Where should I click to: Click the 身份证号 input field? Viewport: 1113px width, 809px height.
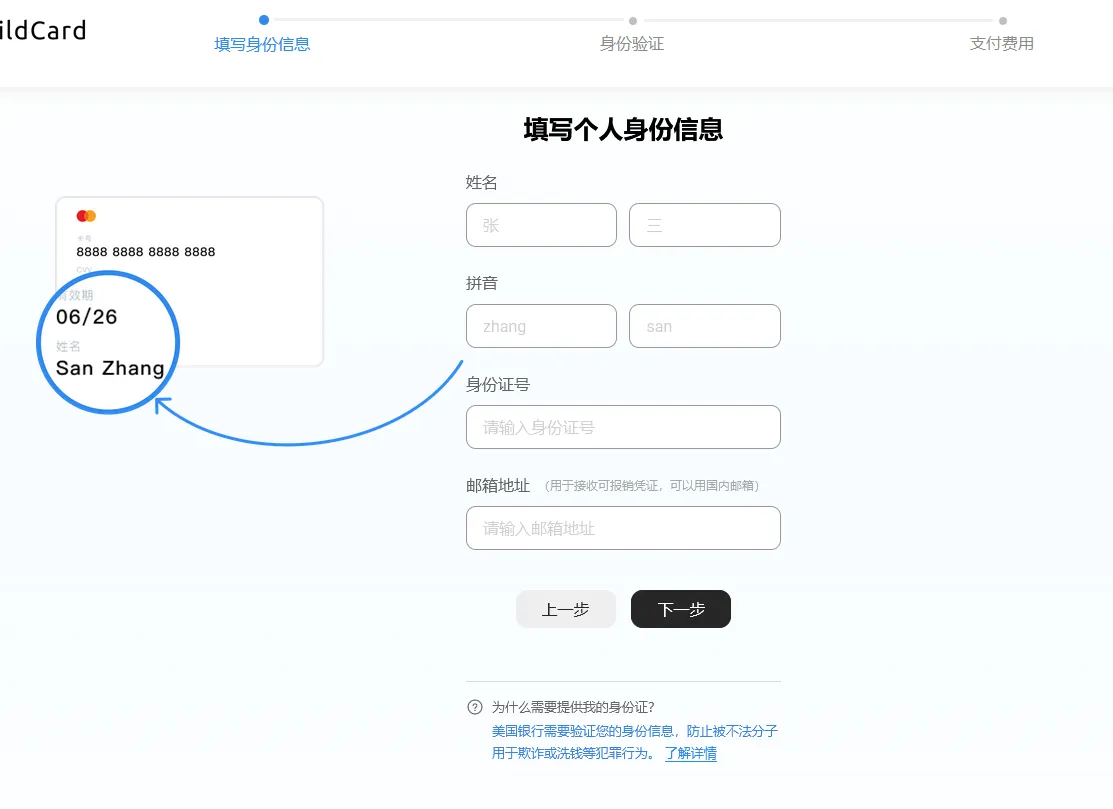(623, 427)
